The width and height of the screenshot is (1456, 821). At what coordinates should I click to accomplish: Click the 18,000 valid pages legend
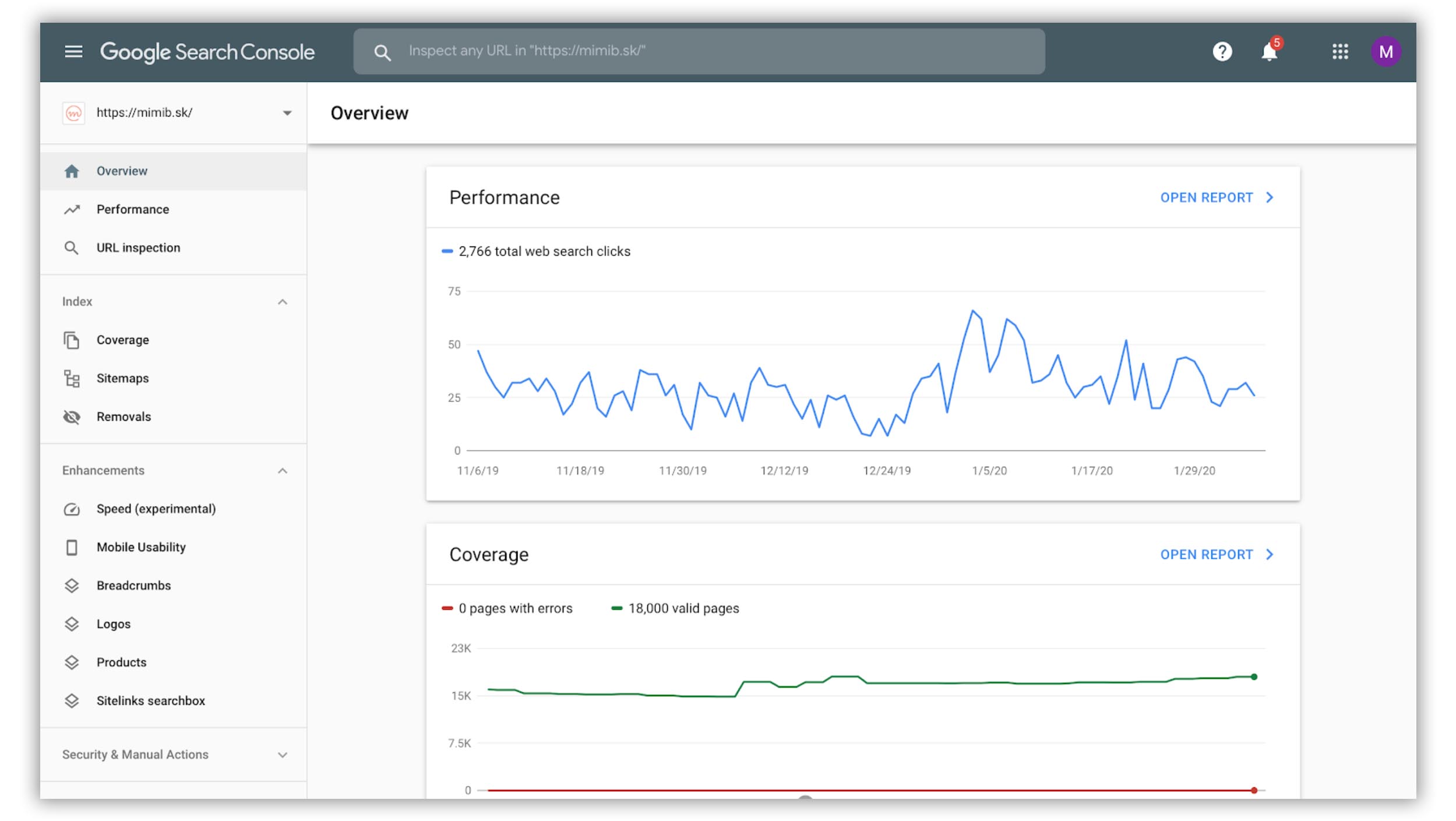coord(675,608)
